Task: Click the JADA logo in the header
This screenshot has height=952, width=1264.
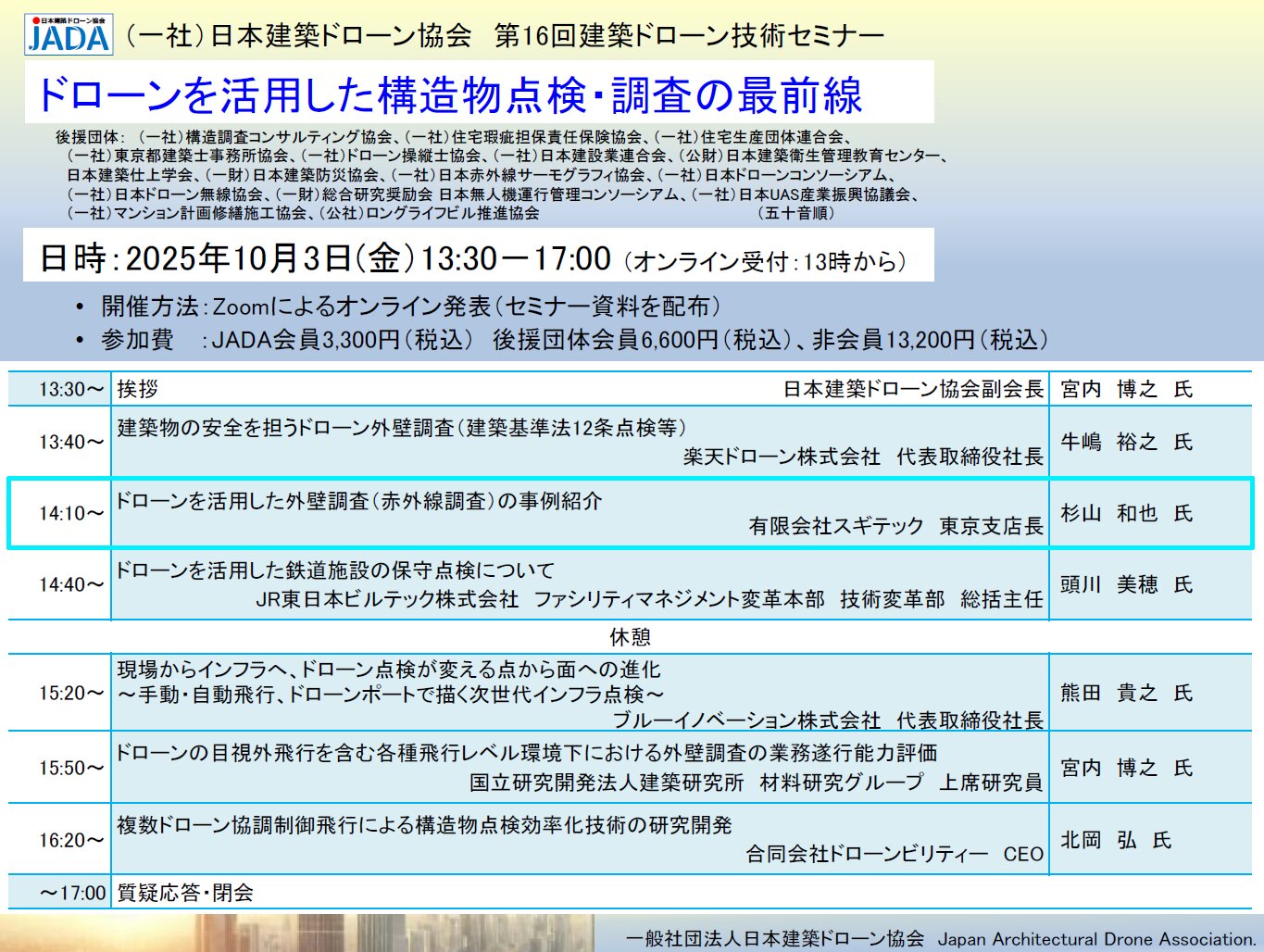Action: (x=69, y=34)
